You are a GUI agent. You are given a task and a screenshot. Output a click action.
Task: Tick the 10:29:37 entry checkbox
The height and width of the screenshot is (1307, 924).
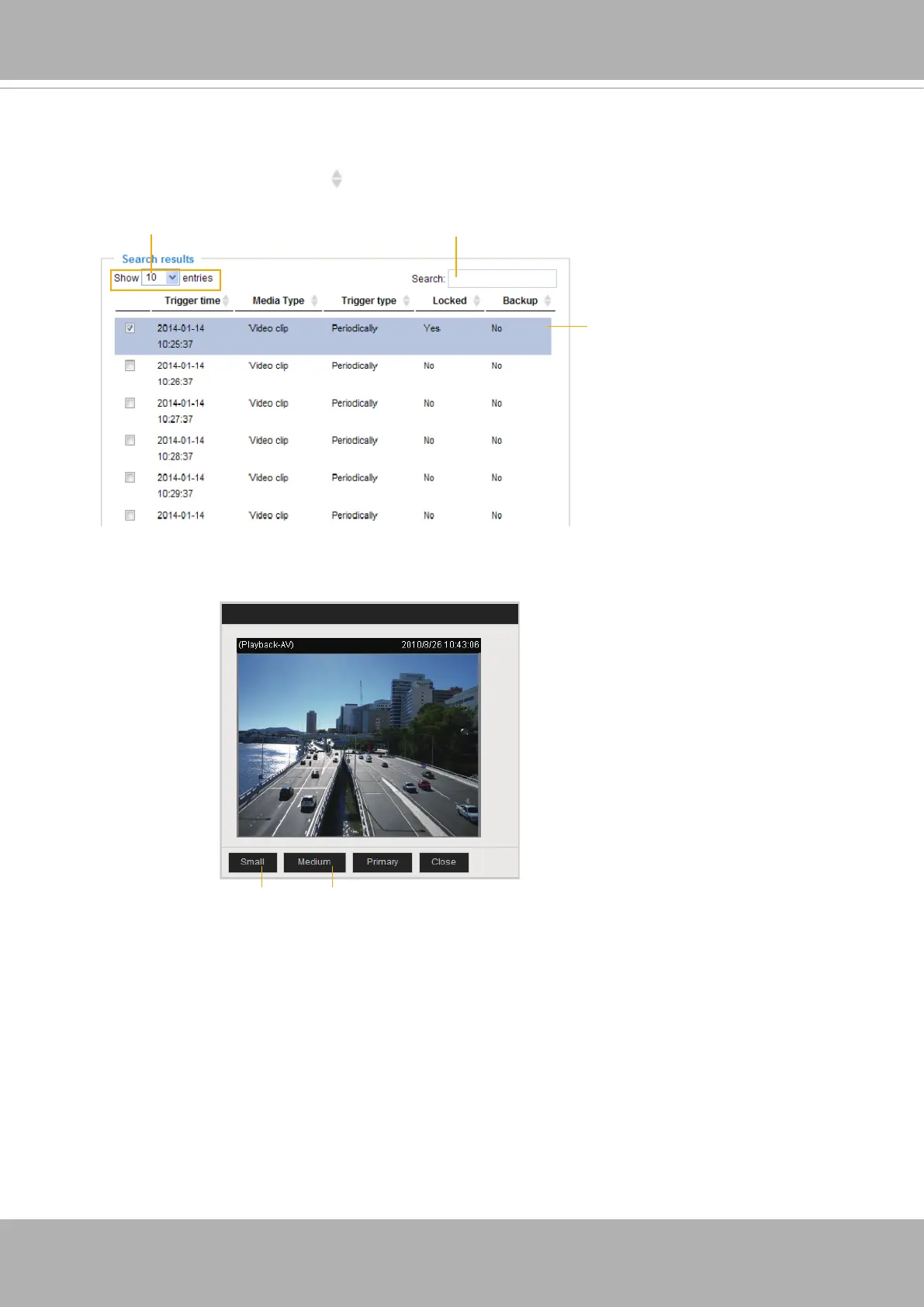pyautogui.click(x=130, y=477)
